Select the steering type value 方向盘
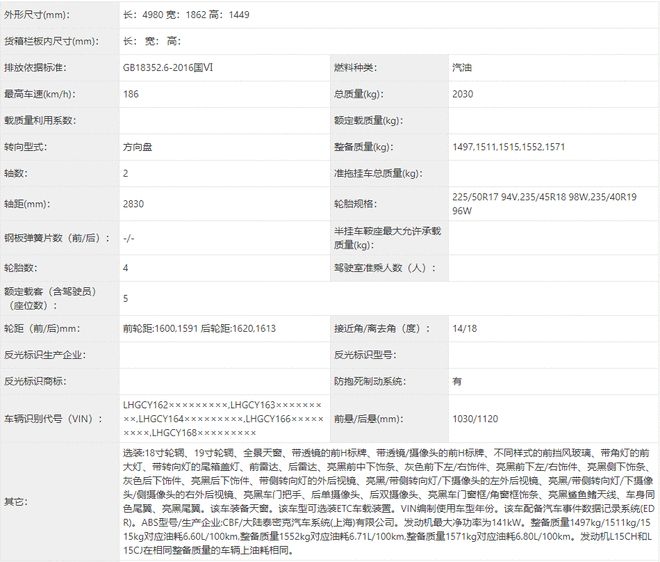This screenshot has width=660, height=562. click(138, 147)
